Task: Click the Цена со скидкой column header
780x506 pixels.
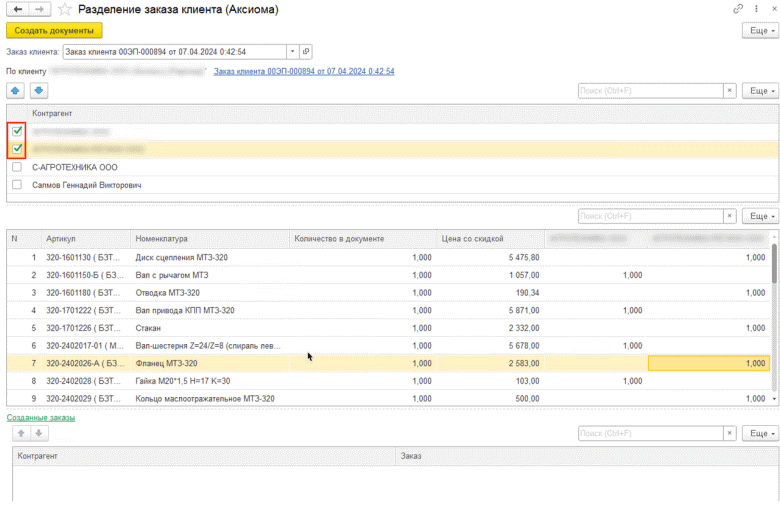Action: [472, 239]
